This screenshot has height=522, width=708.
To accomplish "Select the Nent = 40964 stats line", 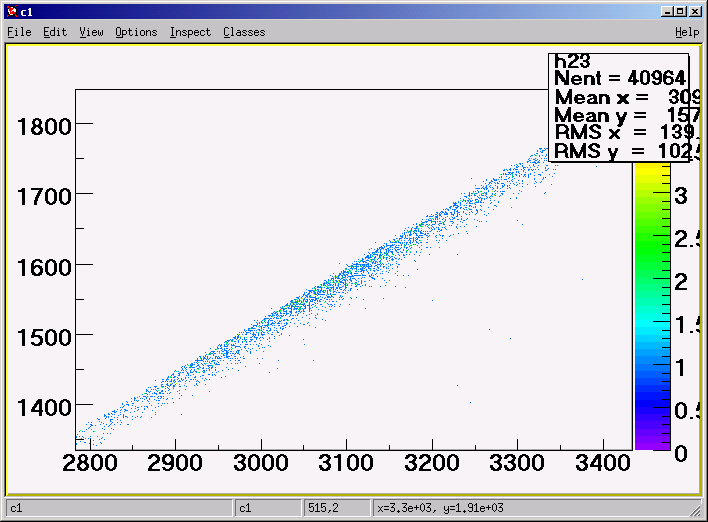I will (x=620, y=79).
